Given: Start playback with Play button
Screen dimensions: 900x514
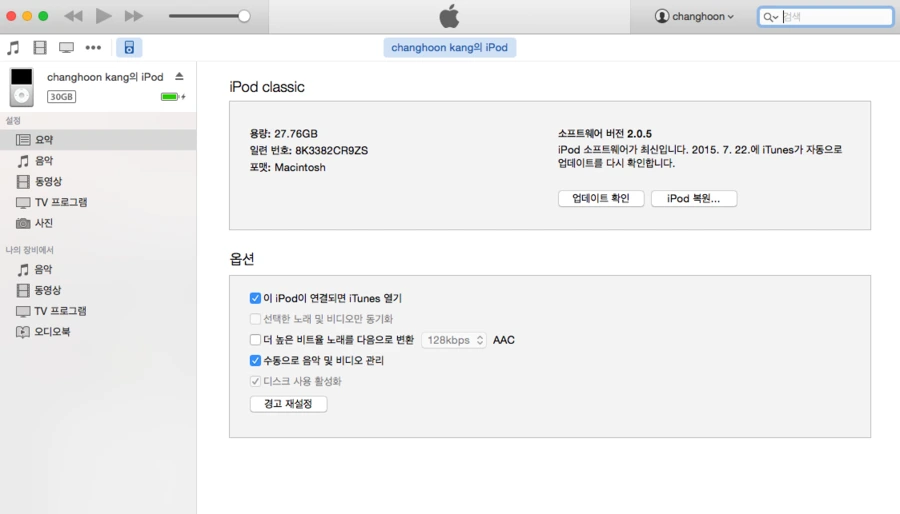Looking at the screenshot, I should point(103,16).
